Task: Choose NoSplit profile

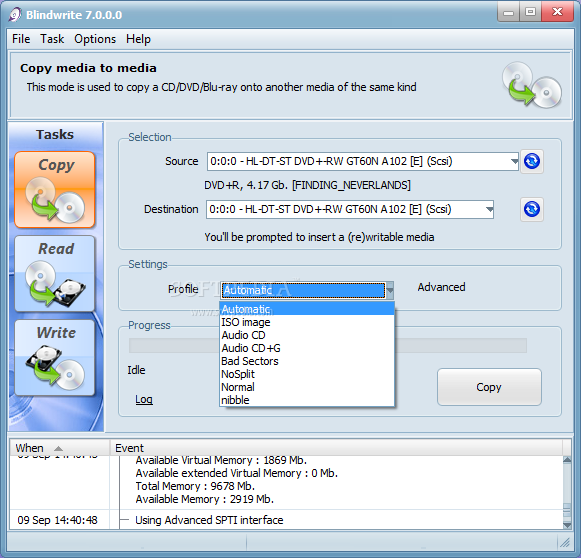Action: point(307,374)
